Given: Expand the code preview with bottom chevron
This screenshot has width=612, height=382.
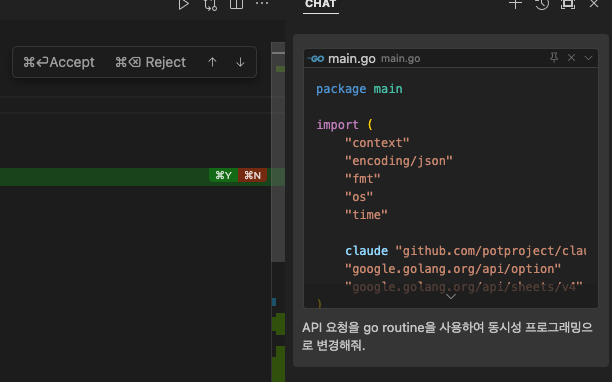Looking at the screenshot, I should (451, 297).
